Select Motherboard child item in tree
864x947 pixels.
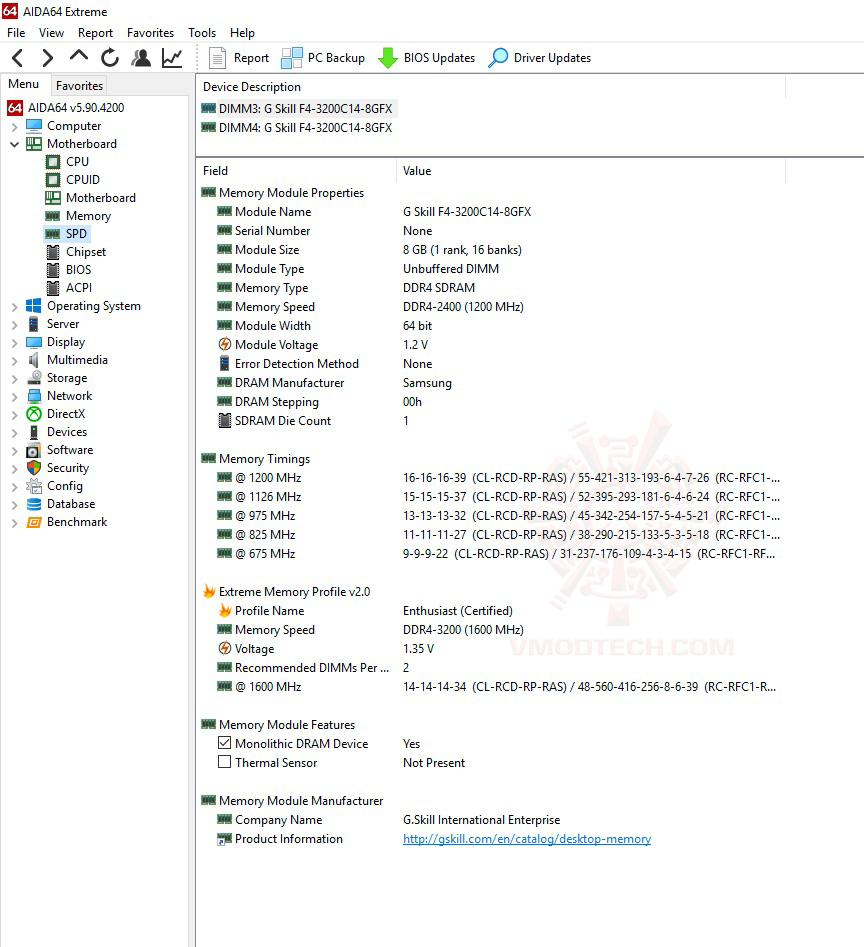pyautogui.click(x=101, y=198)
